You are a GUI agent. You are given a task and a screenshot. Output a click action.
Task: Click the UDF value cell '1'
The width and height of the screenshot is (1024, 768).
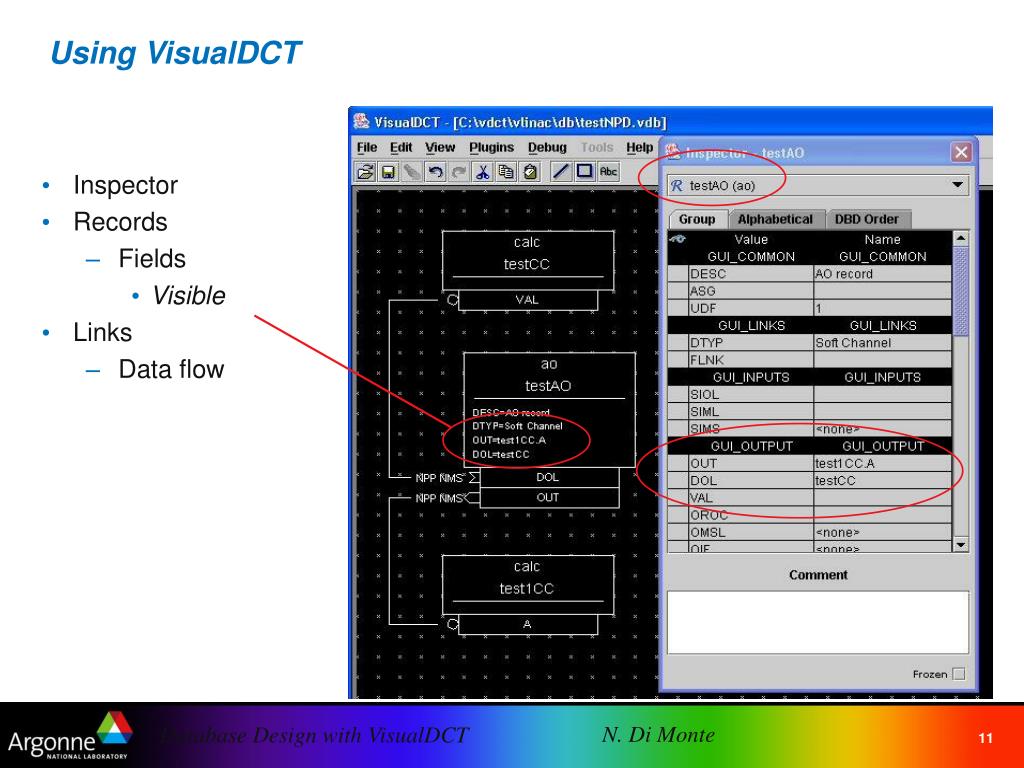click(882, 308)
